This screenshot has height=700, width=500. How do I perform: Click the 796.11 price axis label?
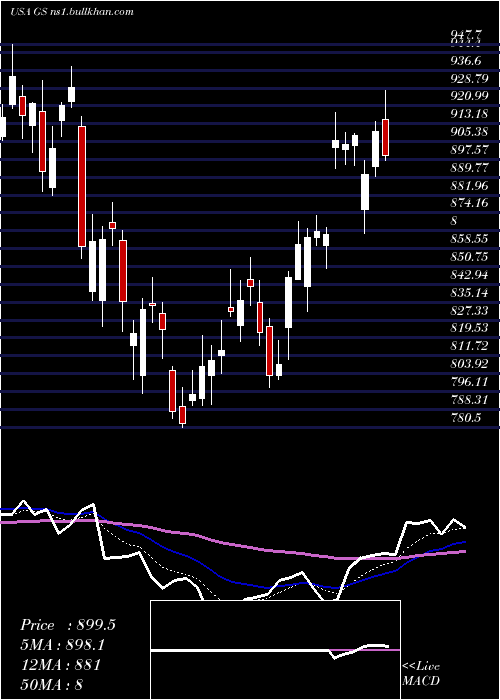469,382
